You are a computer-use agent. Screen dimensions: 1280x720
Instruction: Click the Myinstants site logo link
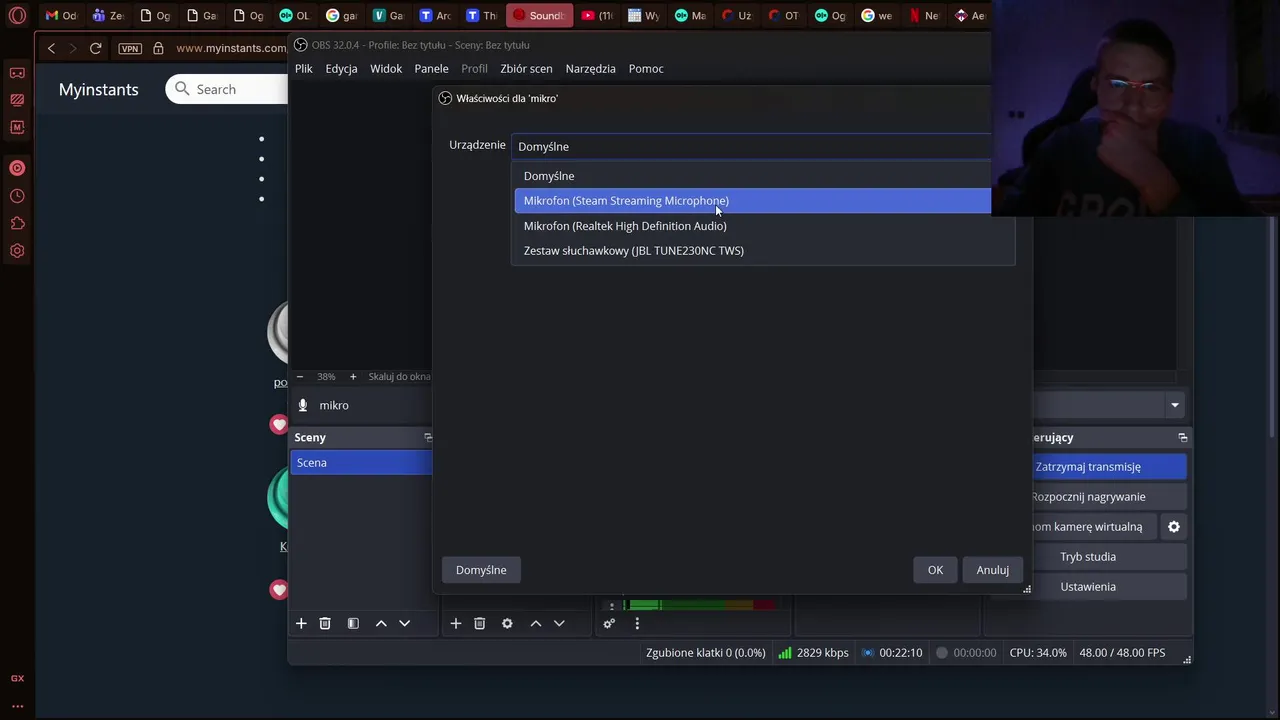pyautogui.click(x=99, y=90)
